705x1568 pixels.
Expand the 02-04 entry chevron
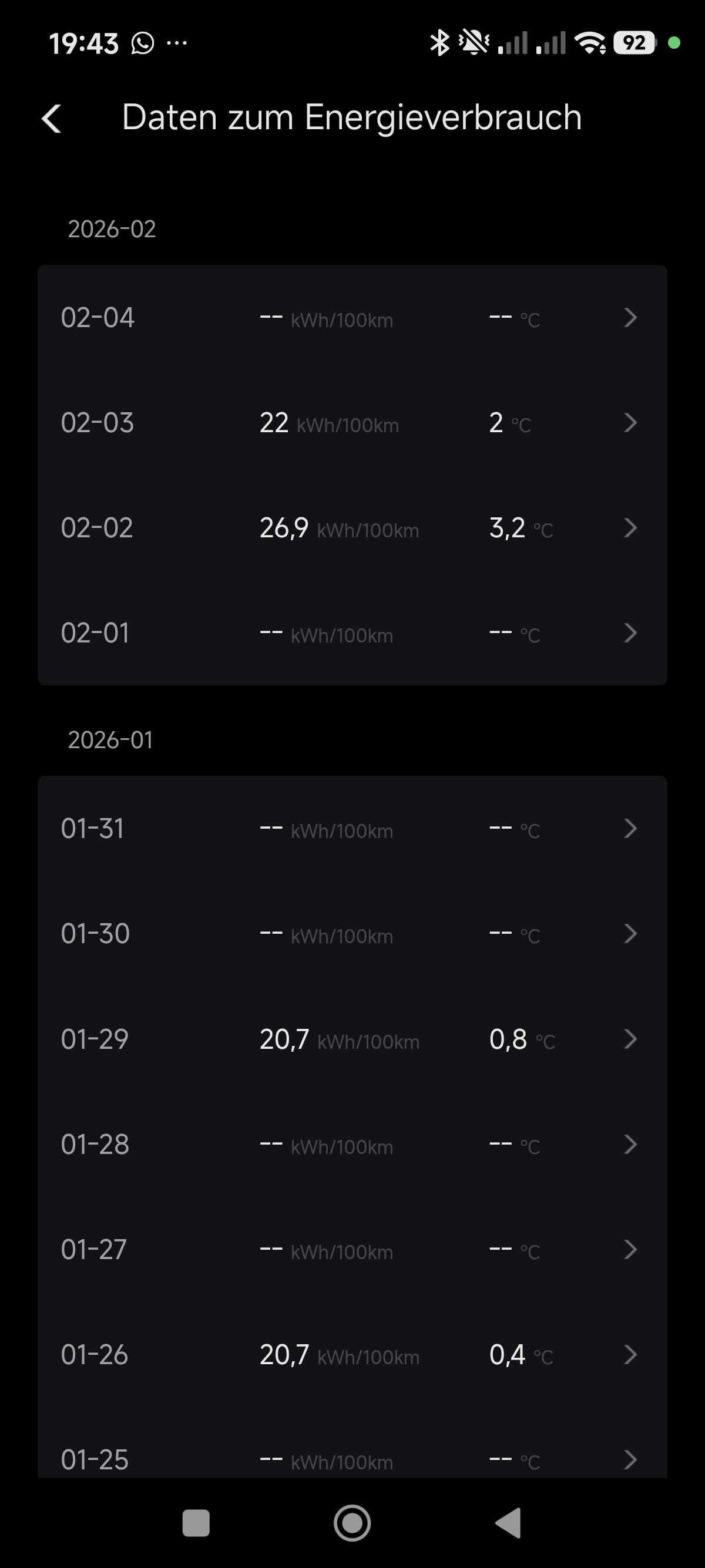(x=630, y=318)
